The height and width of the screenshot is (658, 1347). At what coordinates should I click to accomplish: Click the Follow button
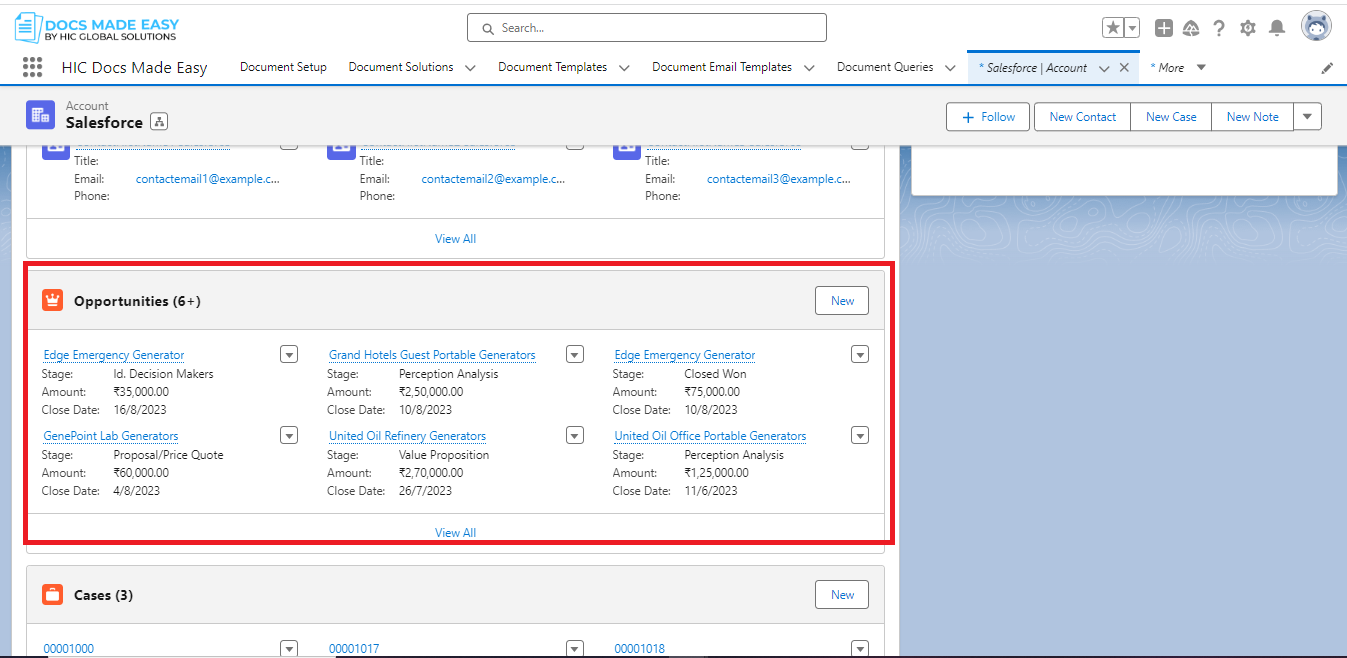point(989,117)
